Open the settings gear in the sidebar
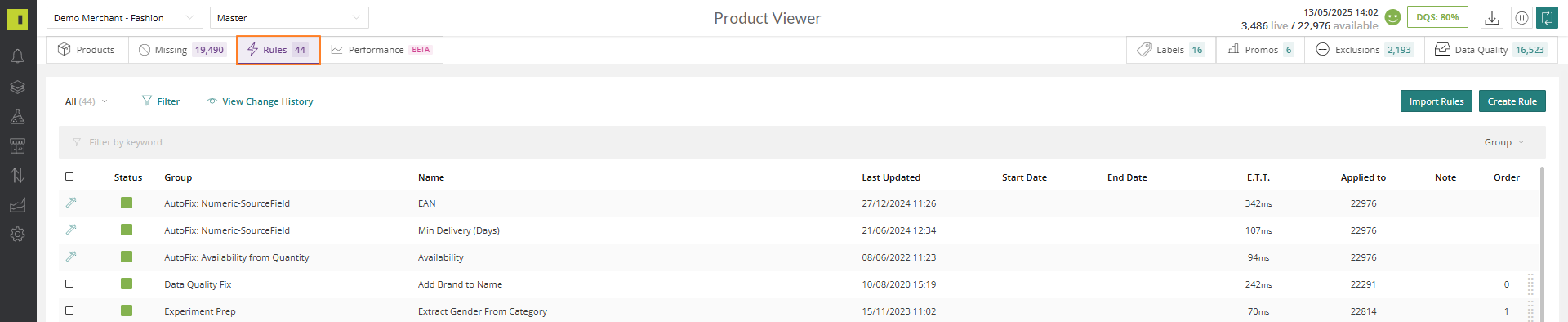 click(17, 235)
